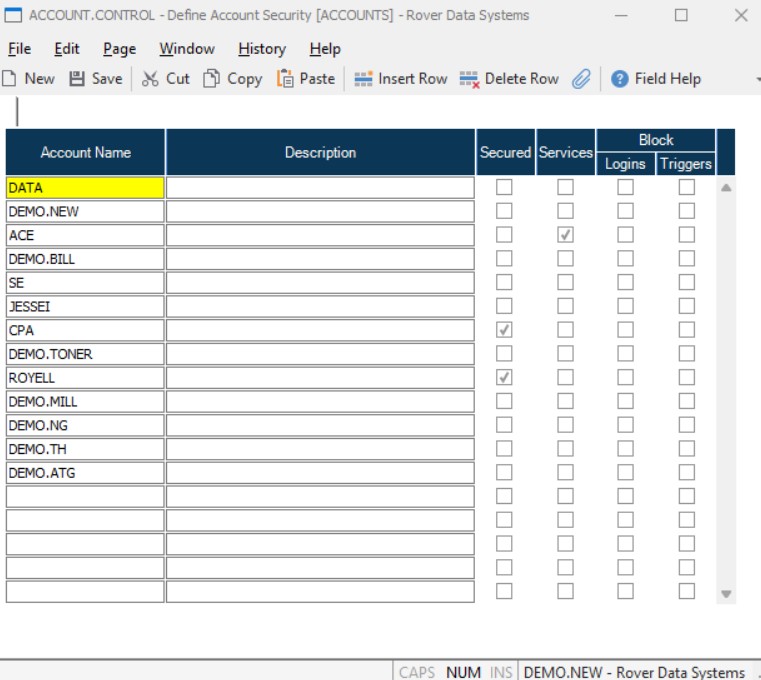Click the Copy icon in toolbar

point(211,79)
